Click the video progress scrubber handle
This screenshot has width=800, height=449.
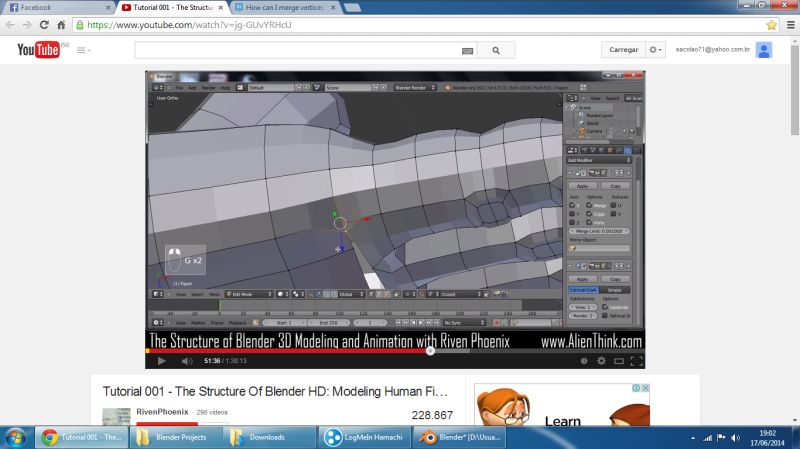[x=430, y=351]
